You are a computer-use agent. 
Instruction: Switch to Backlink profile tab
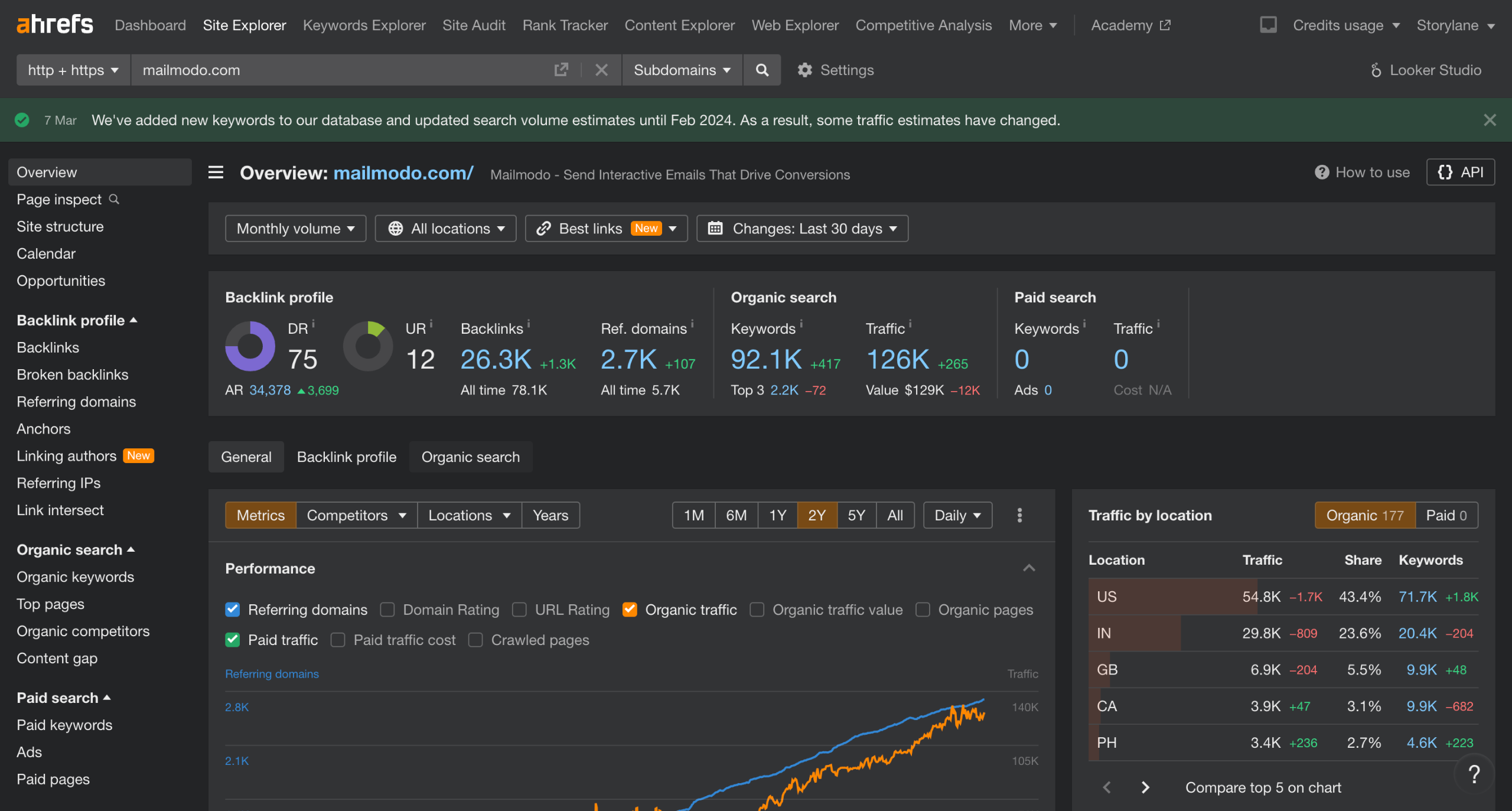347,457
